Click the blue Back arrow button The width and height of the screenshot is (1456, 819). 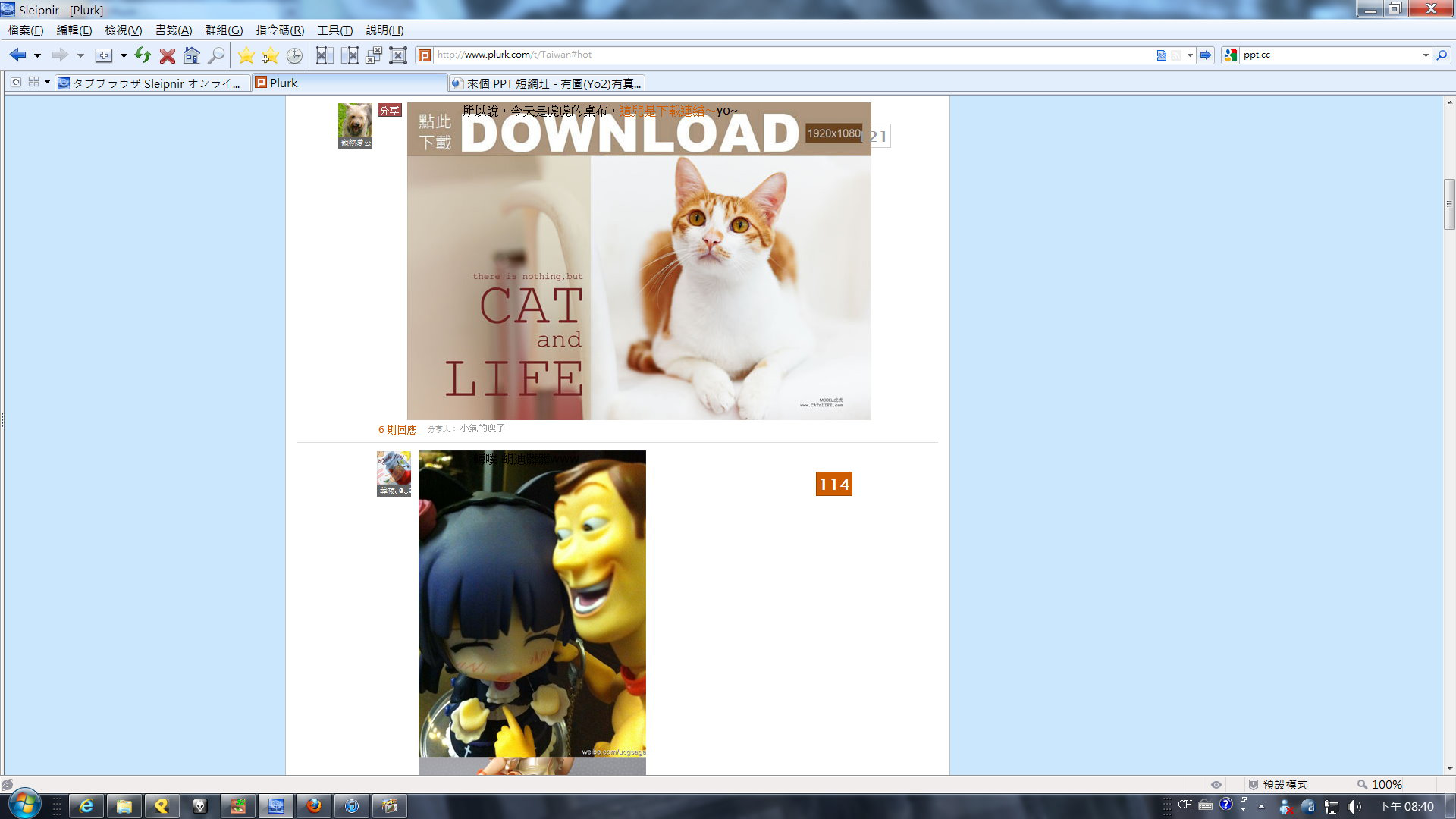pyautogui.click(x=17, y=55)
